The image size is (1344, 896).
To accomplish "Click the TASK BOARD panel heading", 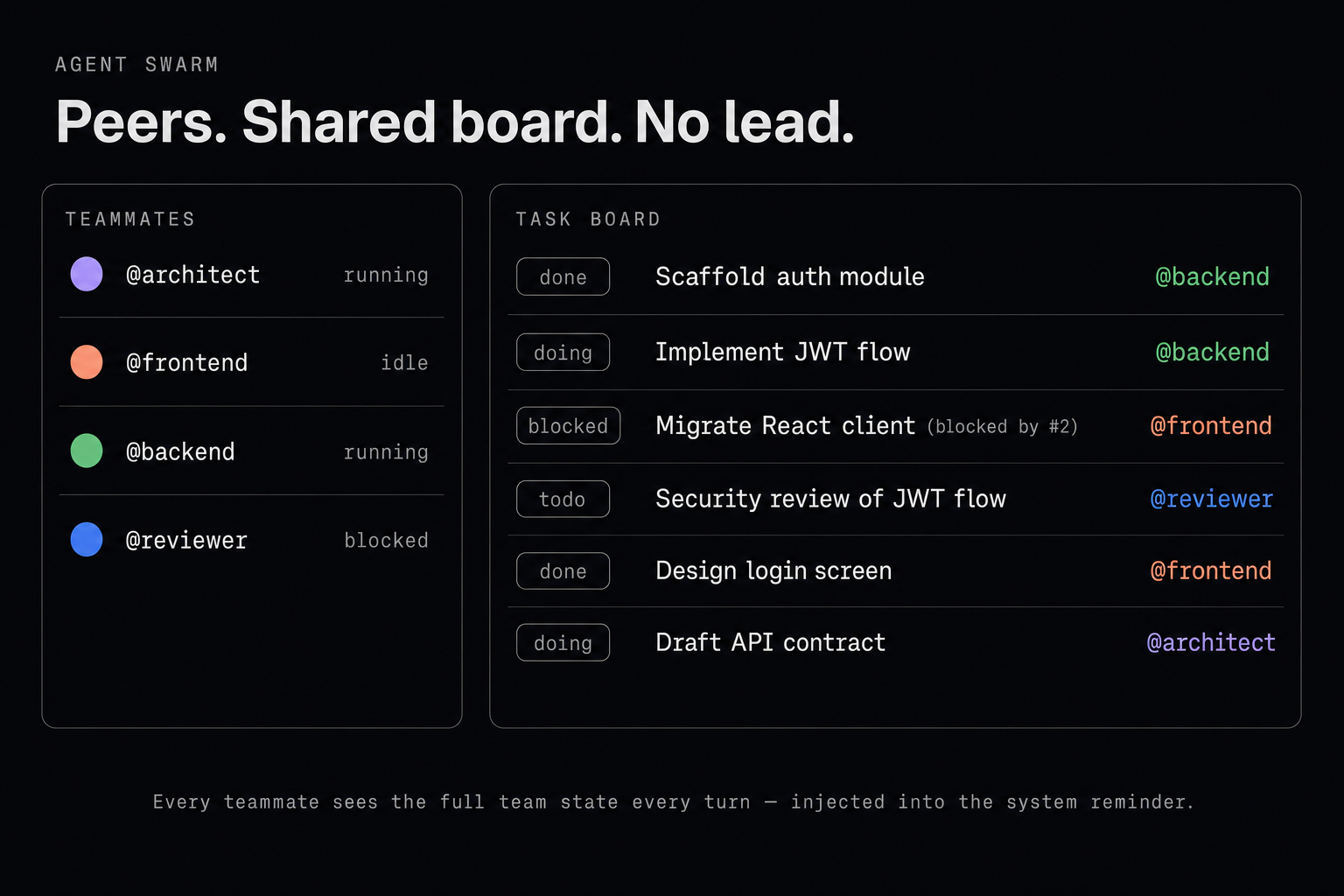I will (x=588, y=219).
